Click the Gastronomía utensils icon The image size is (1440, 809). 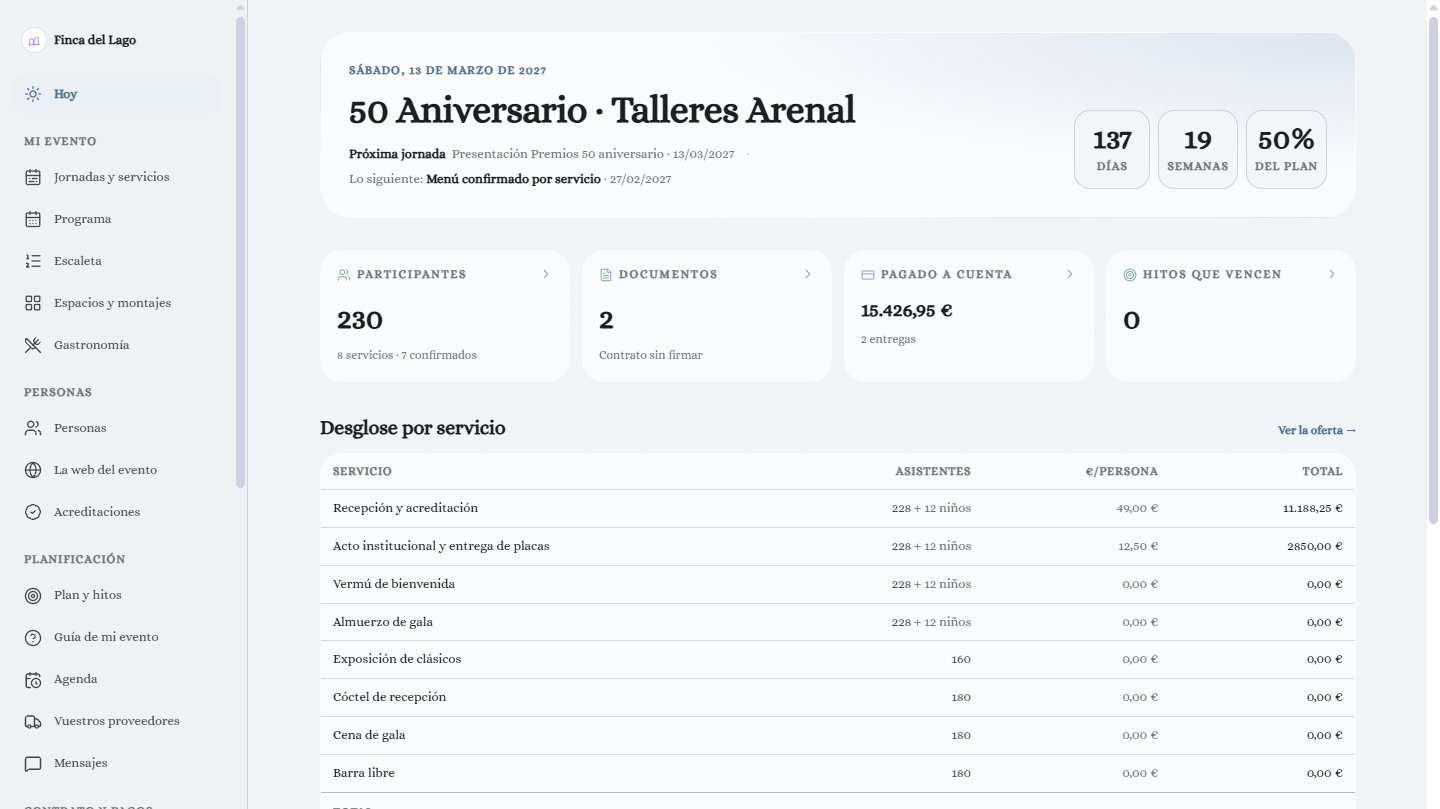(x=33, y=345)
